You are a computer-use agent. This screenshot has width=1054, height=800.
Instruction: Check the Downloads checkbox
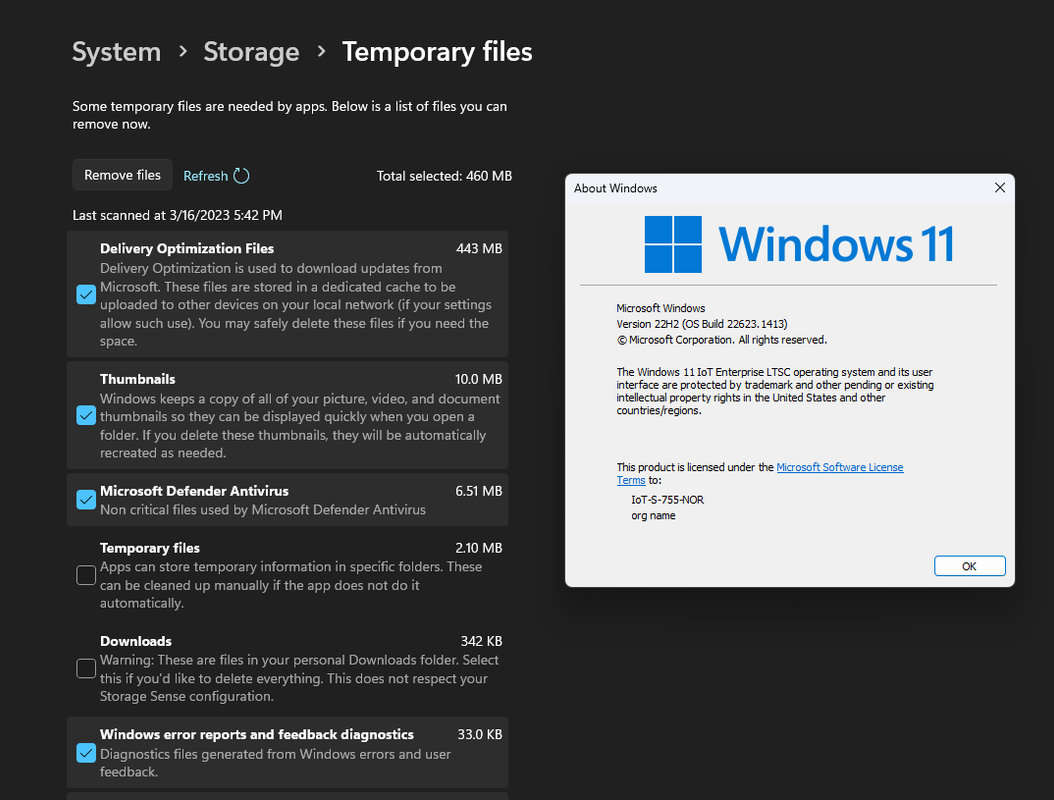point(86,668)
